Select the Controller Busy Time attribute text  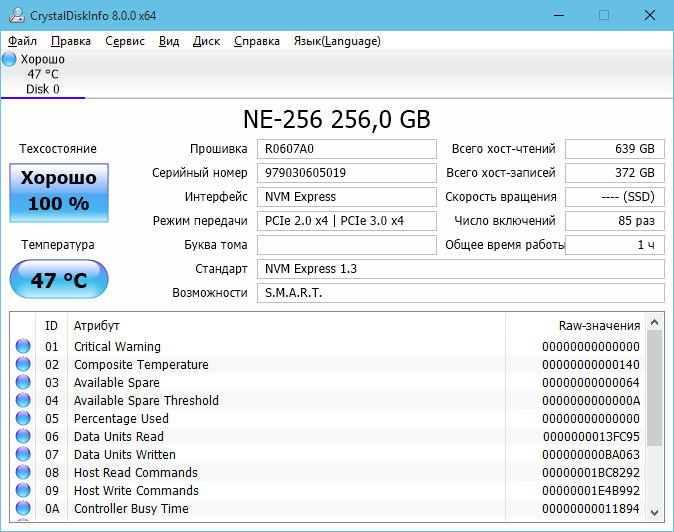pyautogui.click(x=131, y=509)
